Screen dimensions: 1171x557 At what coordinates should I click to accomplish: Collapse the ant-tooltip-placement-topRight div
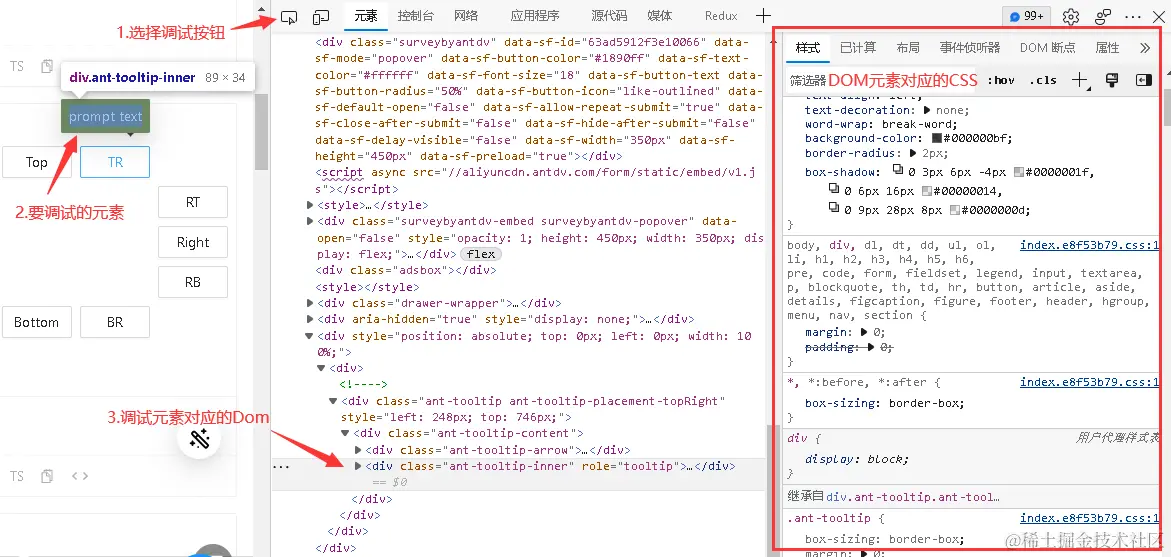[333, 401]
